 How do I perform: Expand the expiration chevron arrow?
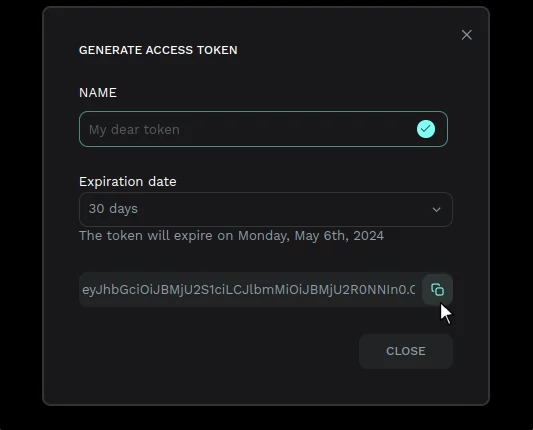pos(436,209)
